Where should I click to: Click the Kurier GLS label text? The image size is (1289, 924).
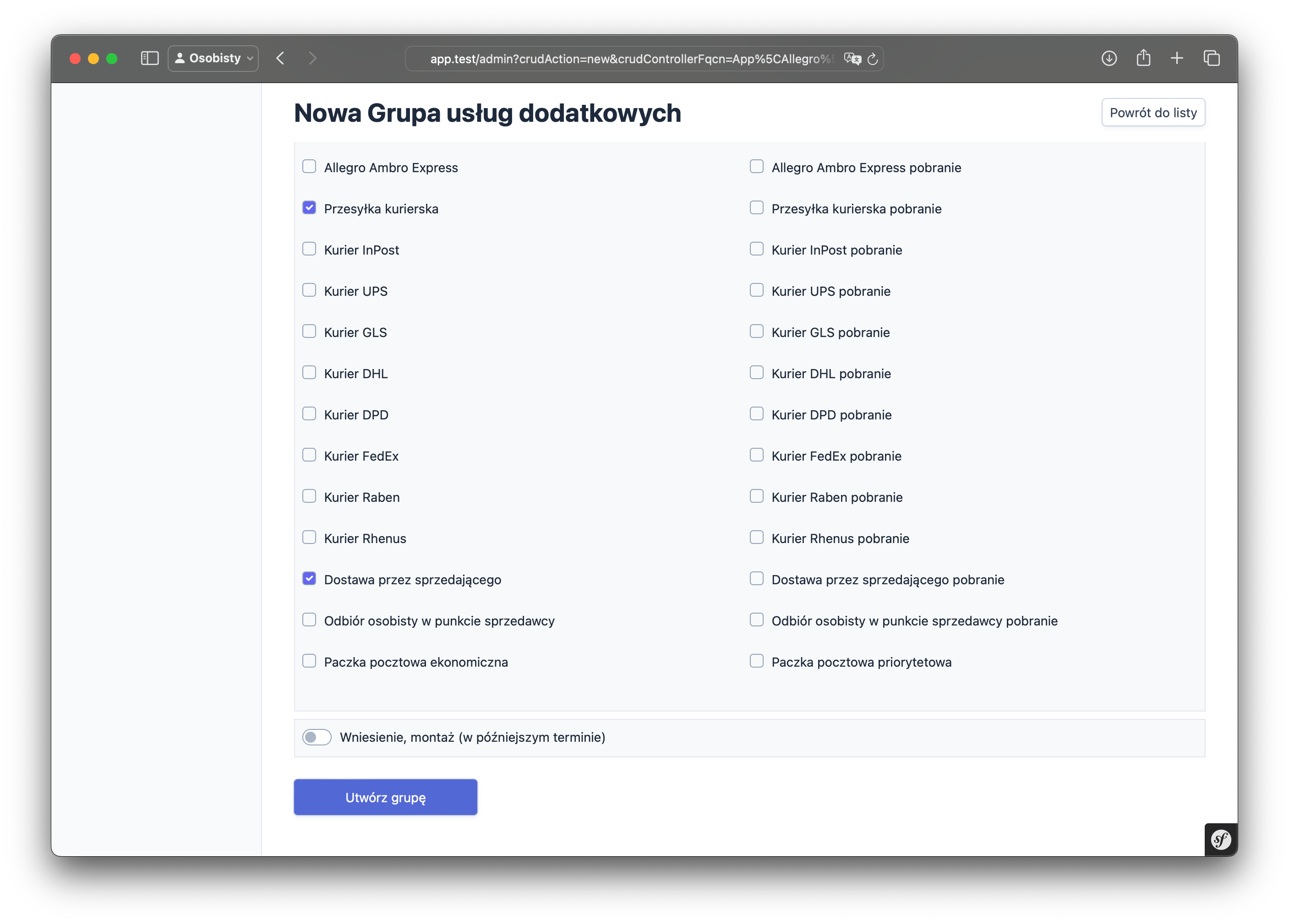click(355, 332)
